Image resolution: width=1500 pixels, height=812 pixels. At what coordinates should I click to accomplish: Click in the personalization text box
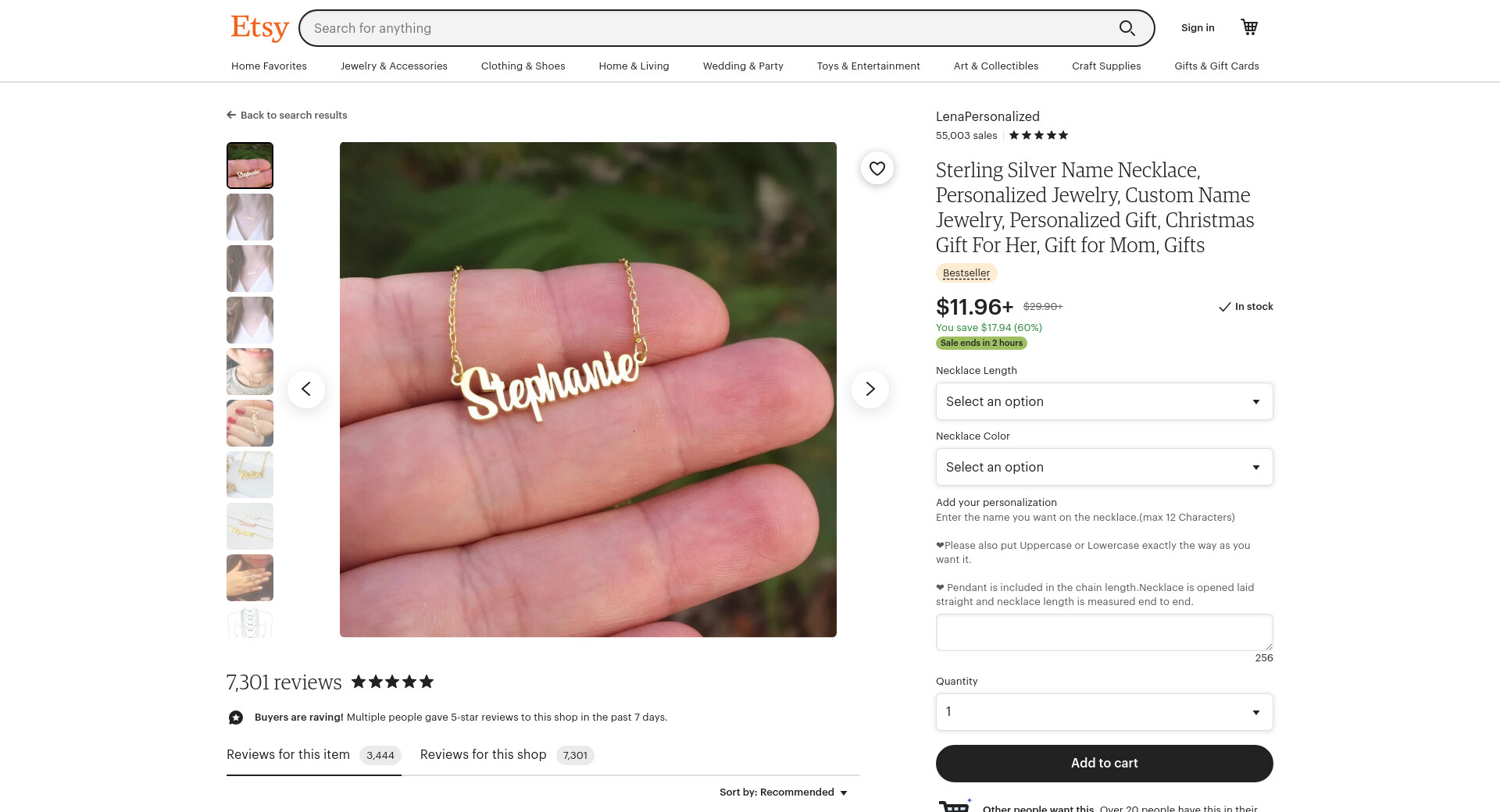point(1104,632)
